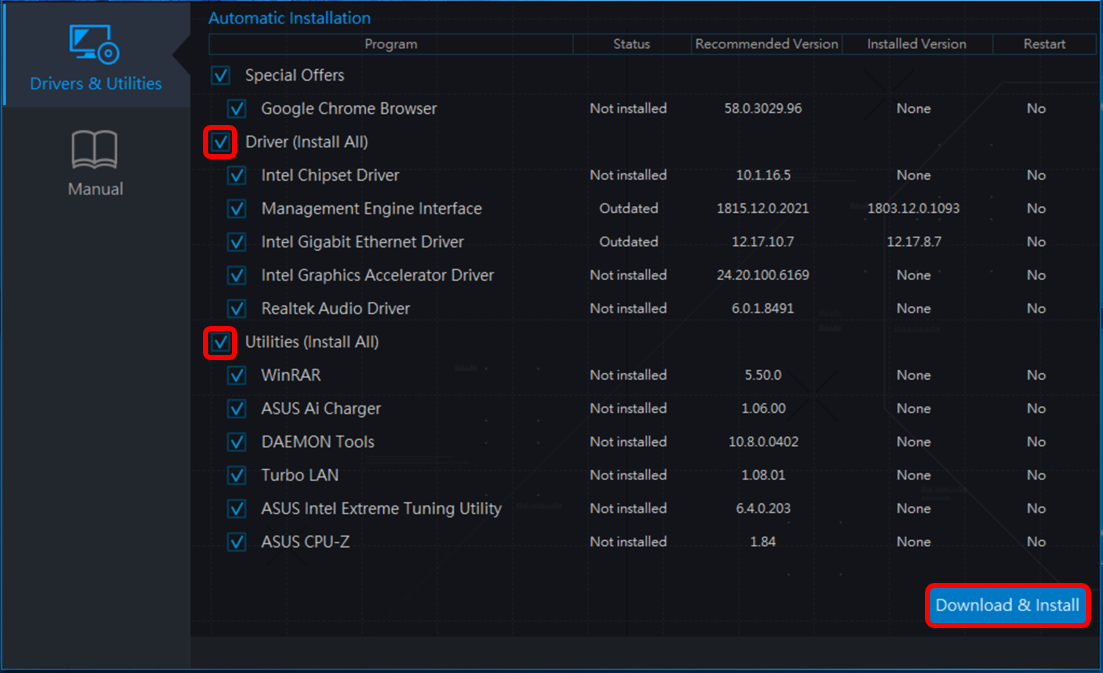The image size is (1103, 673).
Task: Click the ASUS Ai Charger name
Action: [321, 409]
